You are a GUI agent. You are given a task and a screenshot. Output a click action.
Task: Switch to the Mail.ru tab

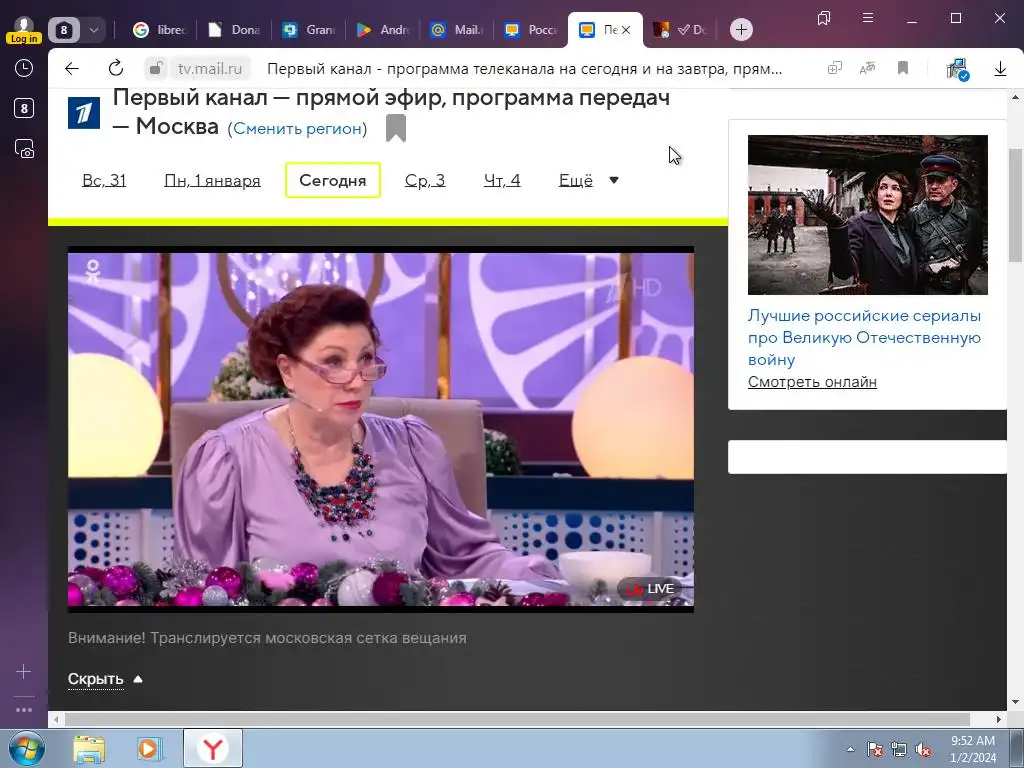(x=456, y=29)
